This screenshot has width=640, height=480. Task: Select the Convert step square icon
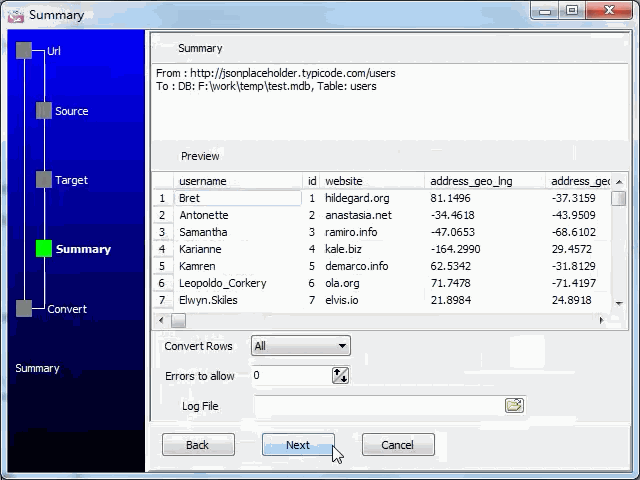[24, 309]
